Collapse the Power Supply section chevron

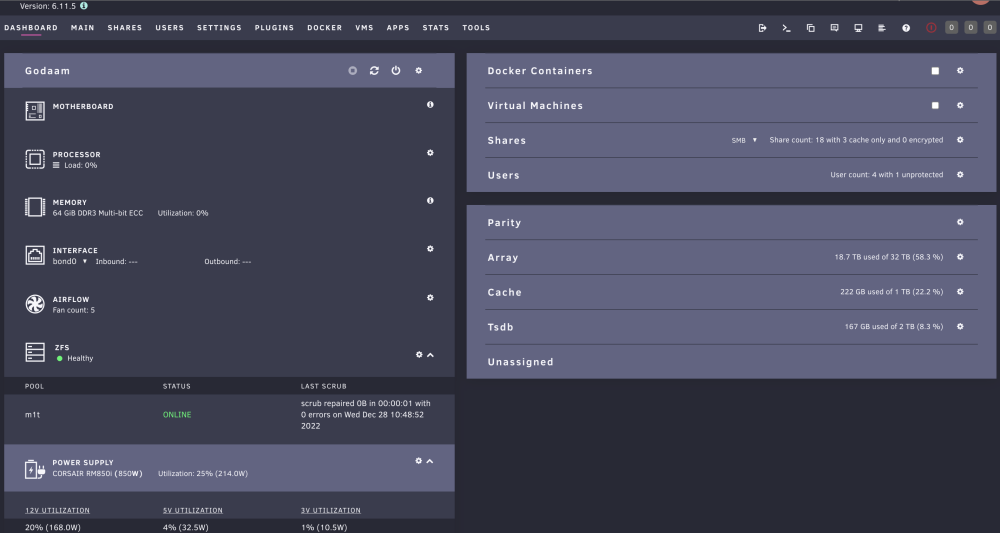(430, 461)
